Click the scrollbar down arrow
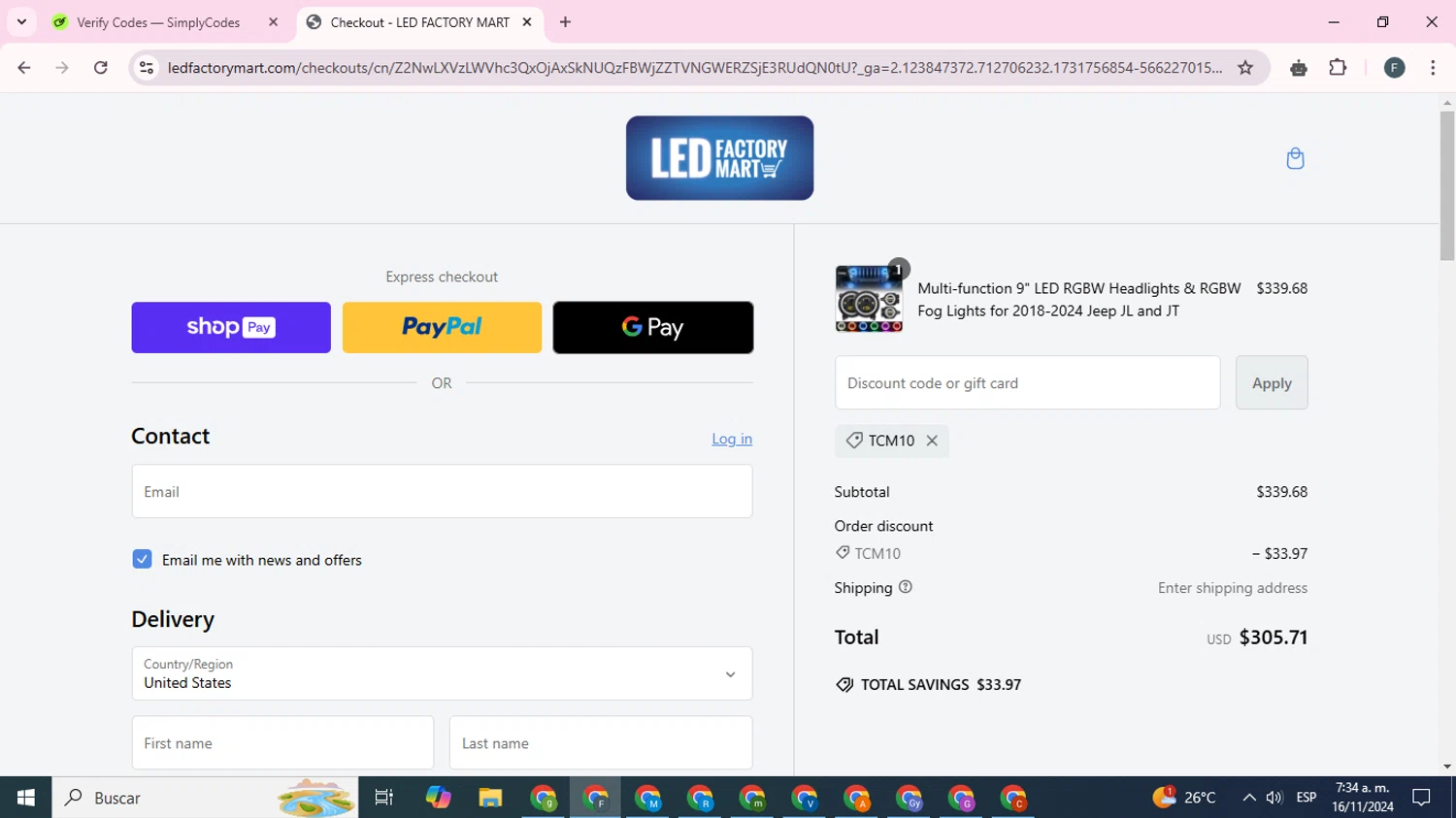The width and height of the screenshot is (1456, 818). [x=1447, y=767]
